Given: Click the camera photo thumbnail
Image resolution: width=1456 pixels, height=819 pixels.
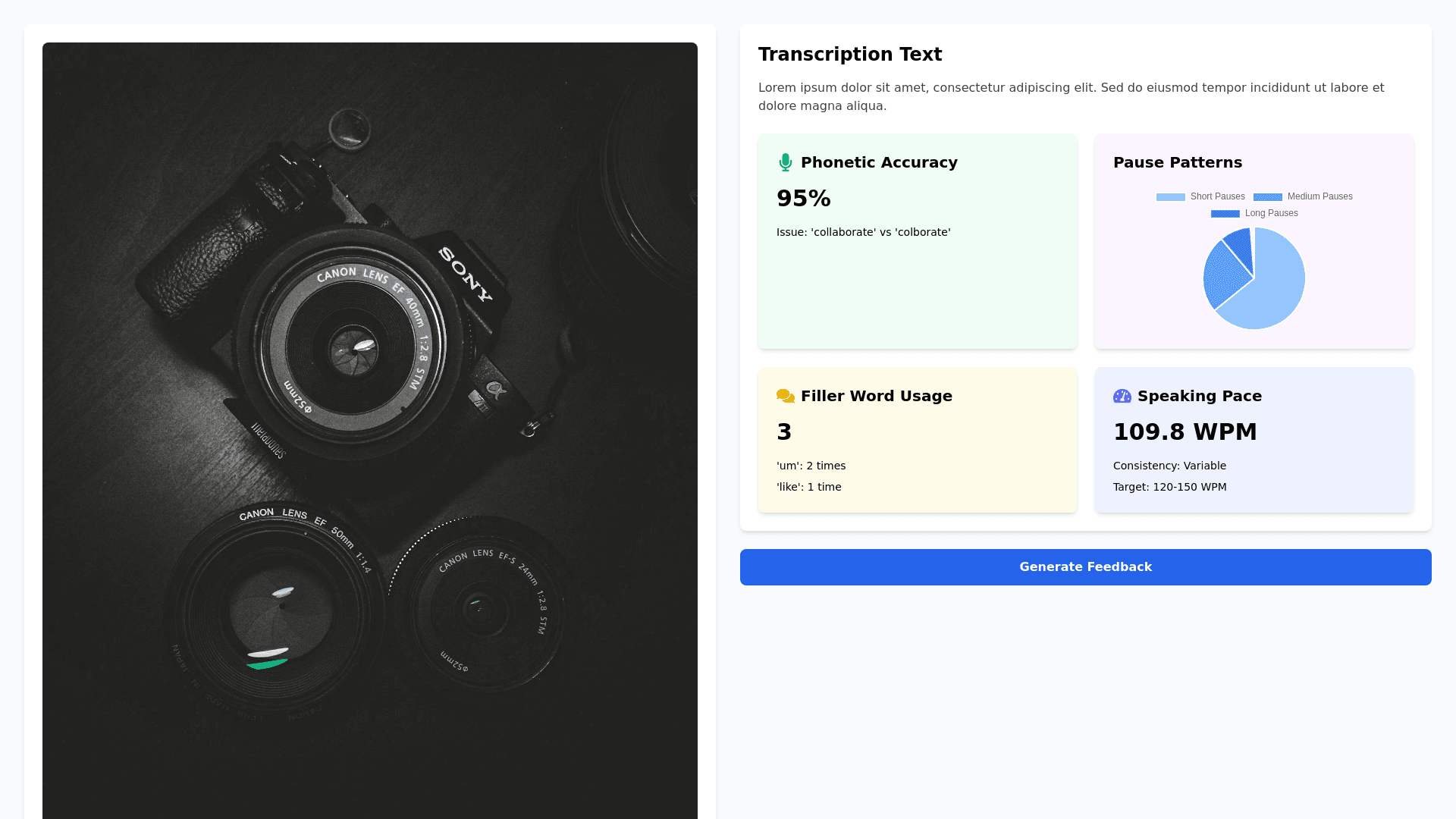Looking at the screenshot, I should [x=370, y=430].
